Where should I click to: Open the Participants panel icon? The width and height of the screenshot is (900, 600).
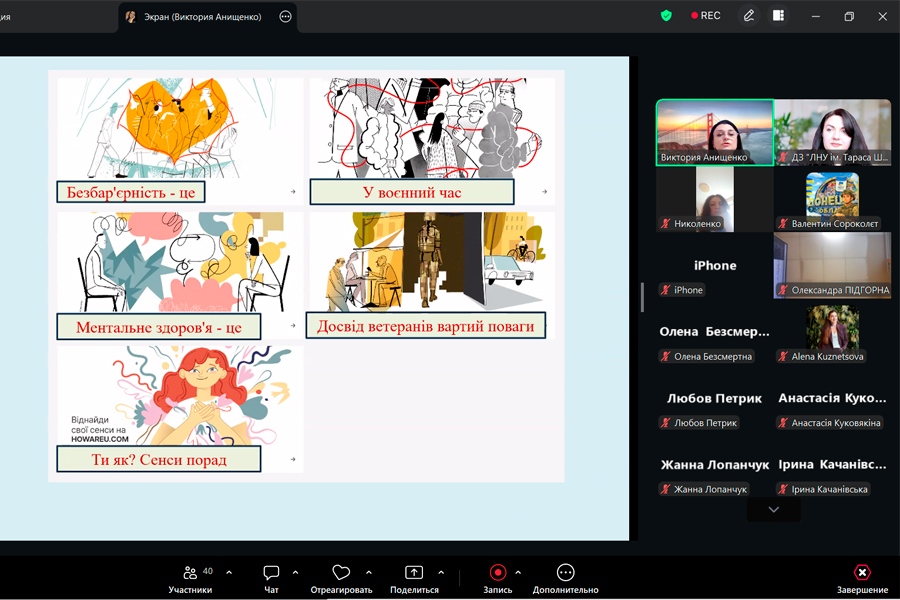190,572
